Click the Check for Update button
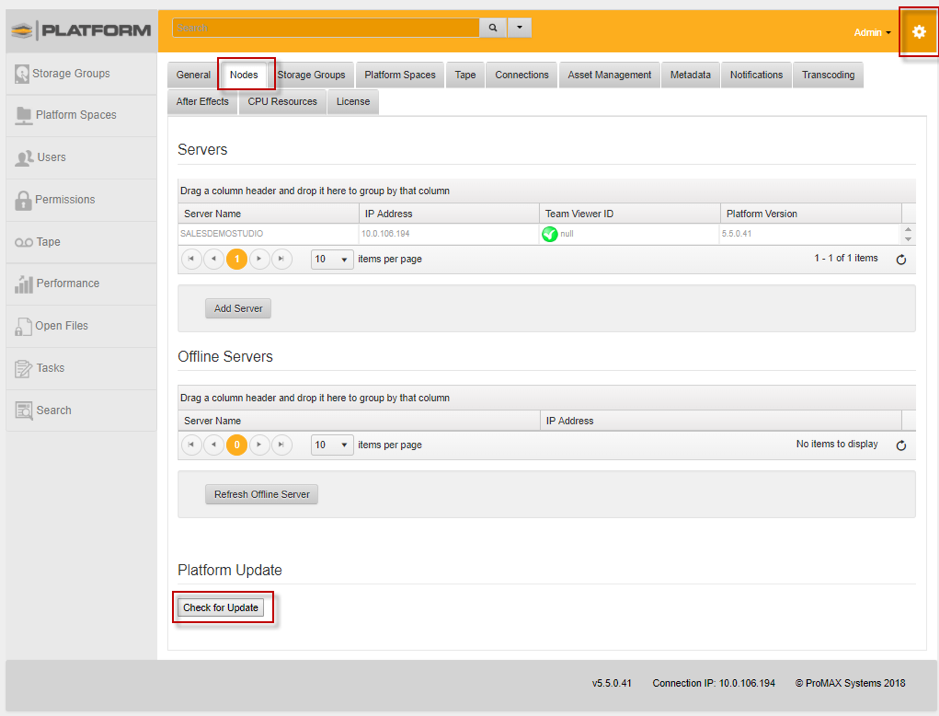 coord(220,607)
